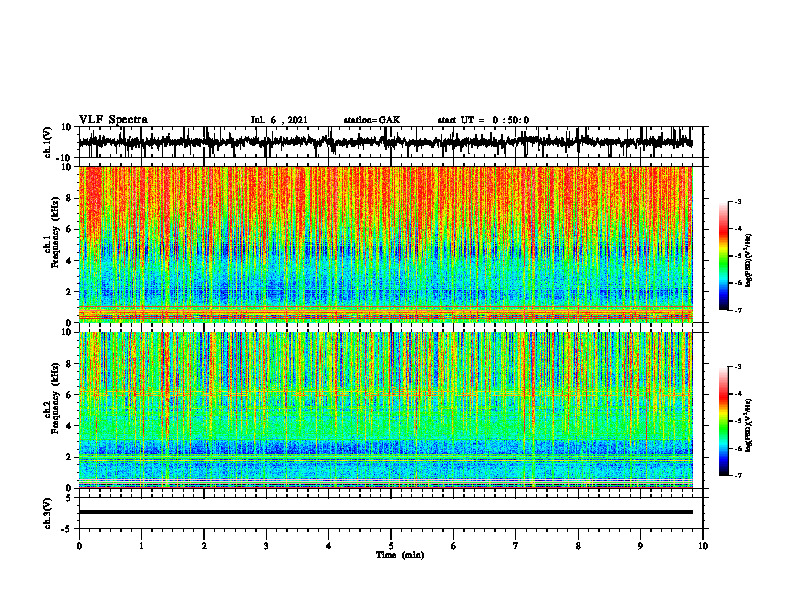Select the "station=GAK" header text
Viewport: 792px width, 612px height.
372,120
